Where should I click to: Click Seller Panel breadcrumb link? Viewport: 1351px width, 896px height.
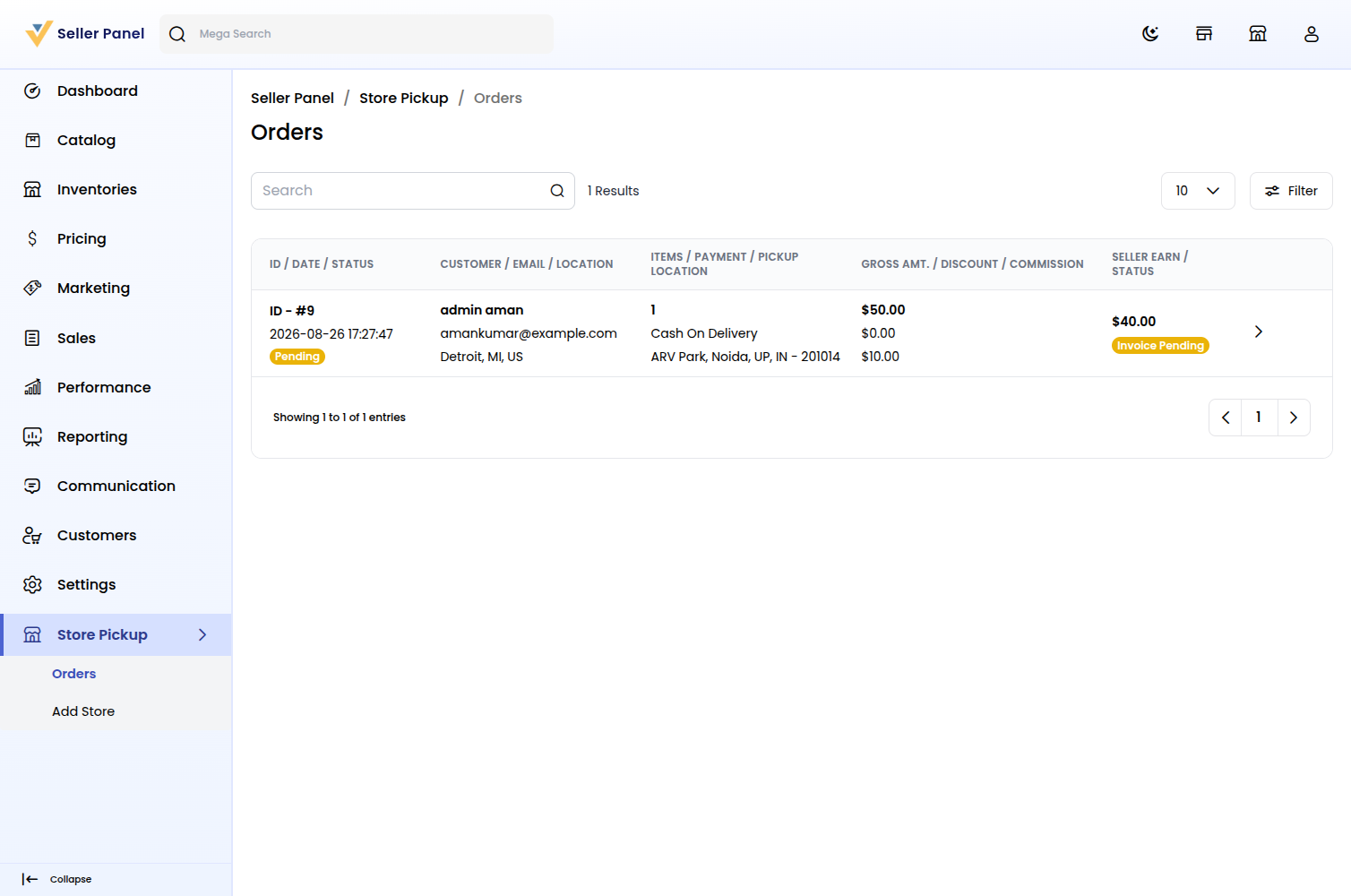[292, 98]
